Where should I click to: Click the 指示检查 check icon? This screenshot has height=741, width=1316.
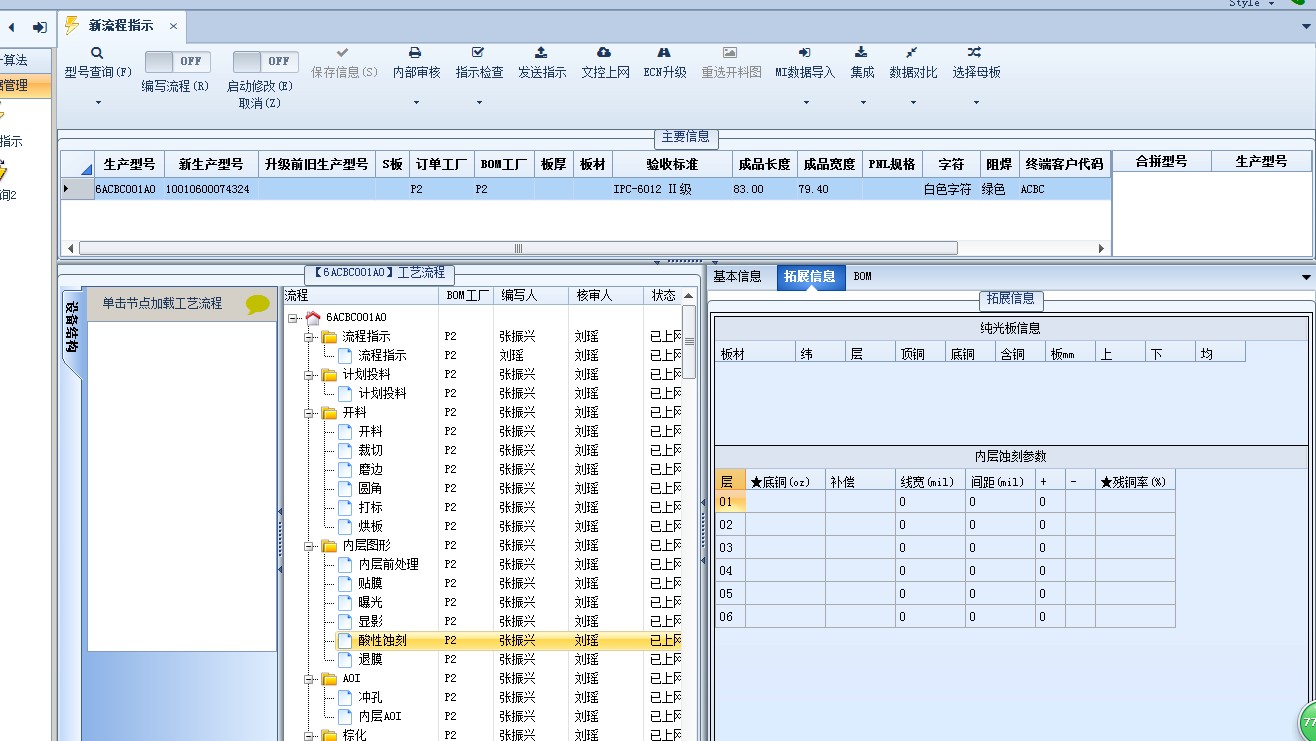(478, 53)
